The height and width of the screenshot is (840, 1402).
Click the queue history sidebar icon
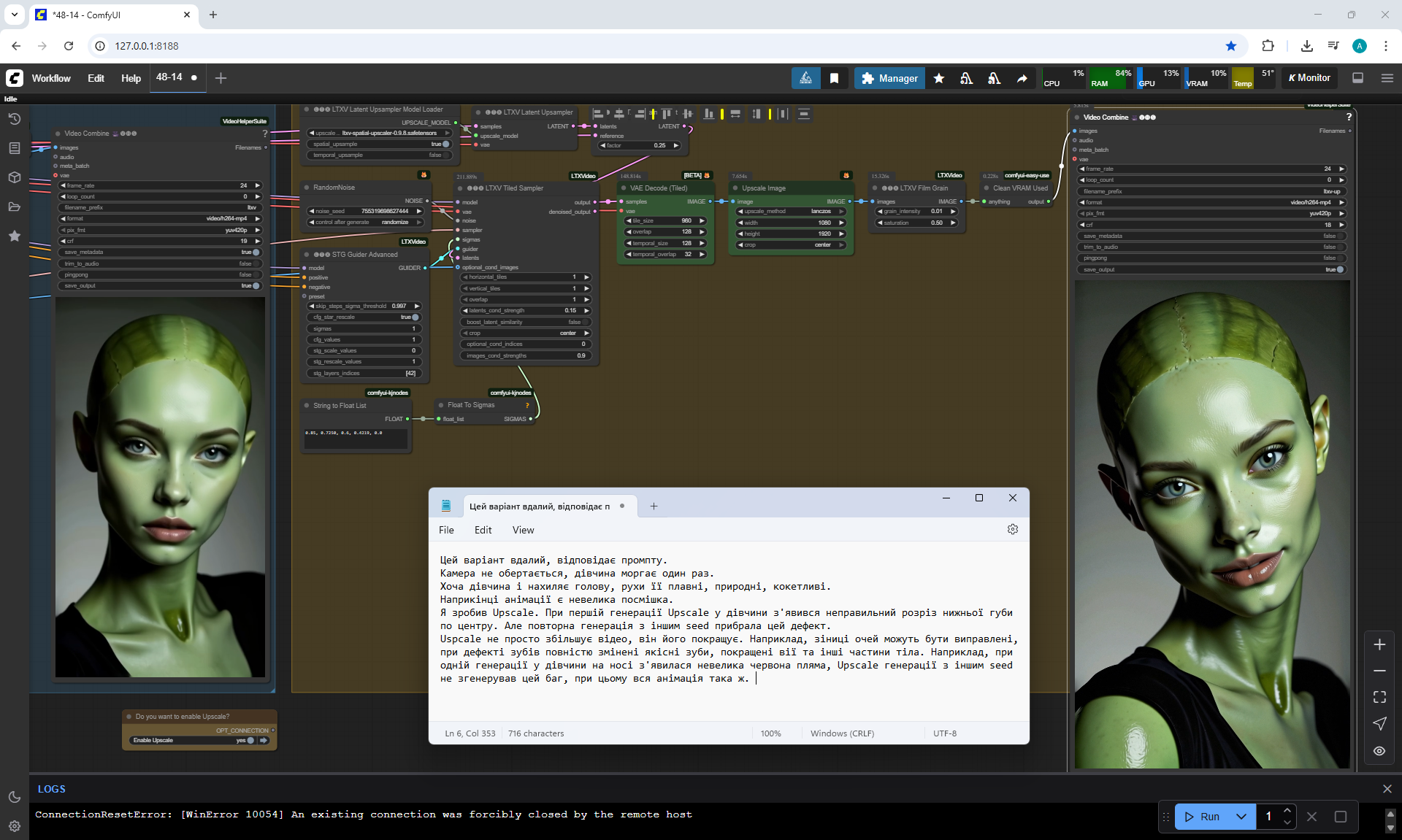(x=14, y=119)
